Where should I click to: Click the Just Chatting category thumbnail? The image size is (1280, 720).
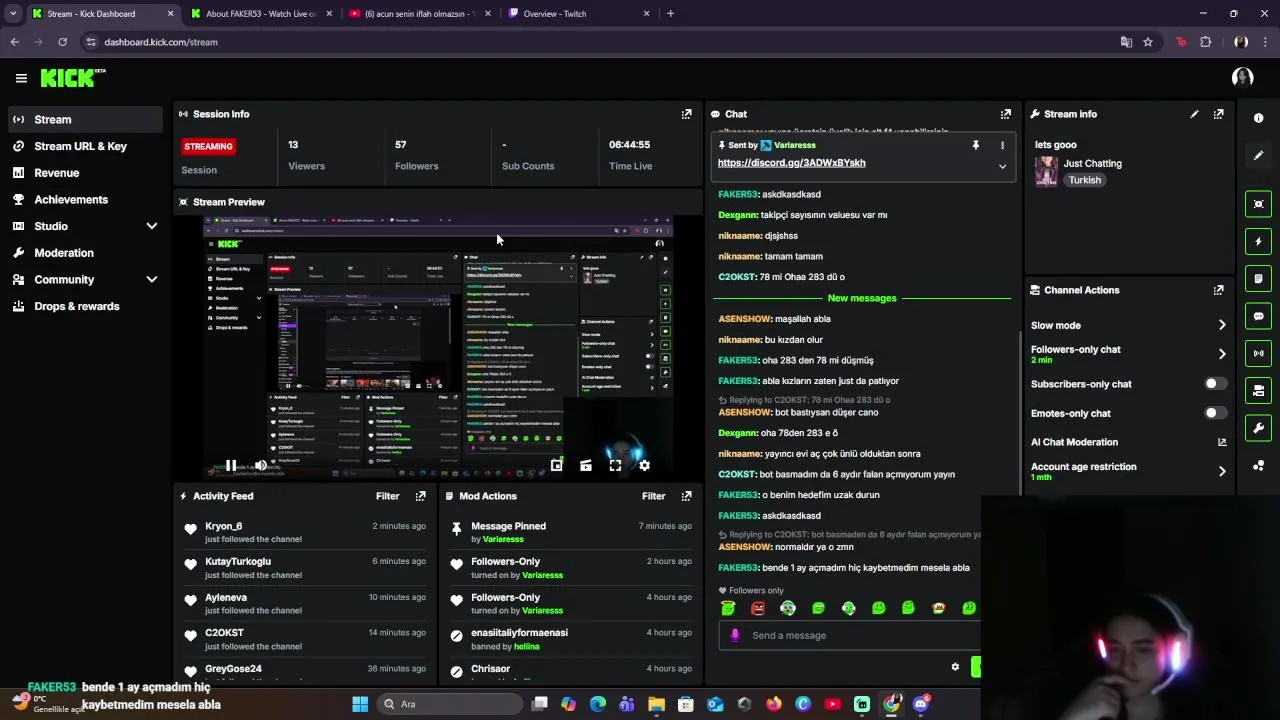(x=1046, y=171)
